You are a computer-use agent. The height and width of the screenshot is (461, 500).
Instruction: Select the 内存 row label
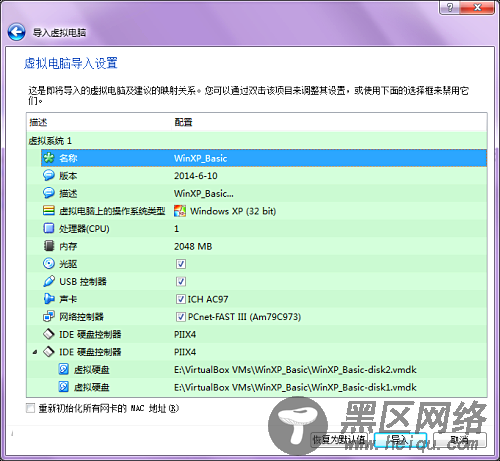[68, 246]
